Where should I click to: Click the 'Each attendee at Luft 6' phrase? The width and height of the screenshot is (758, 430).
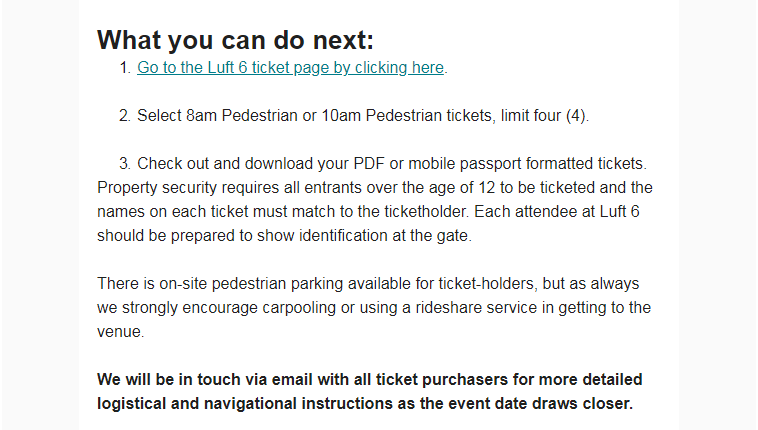557,211
